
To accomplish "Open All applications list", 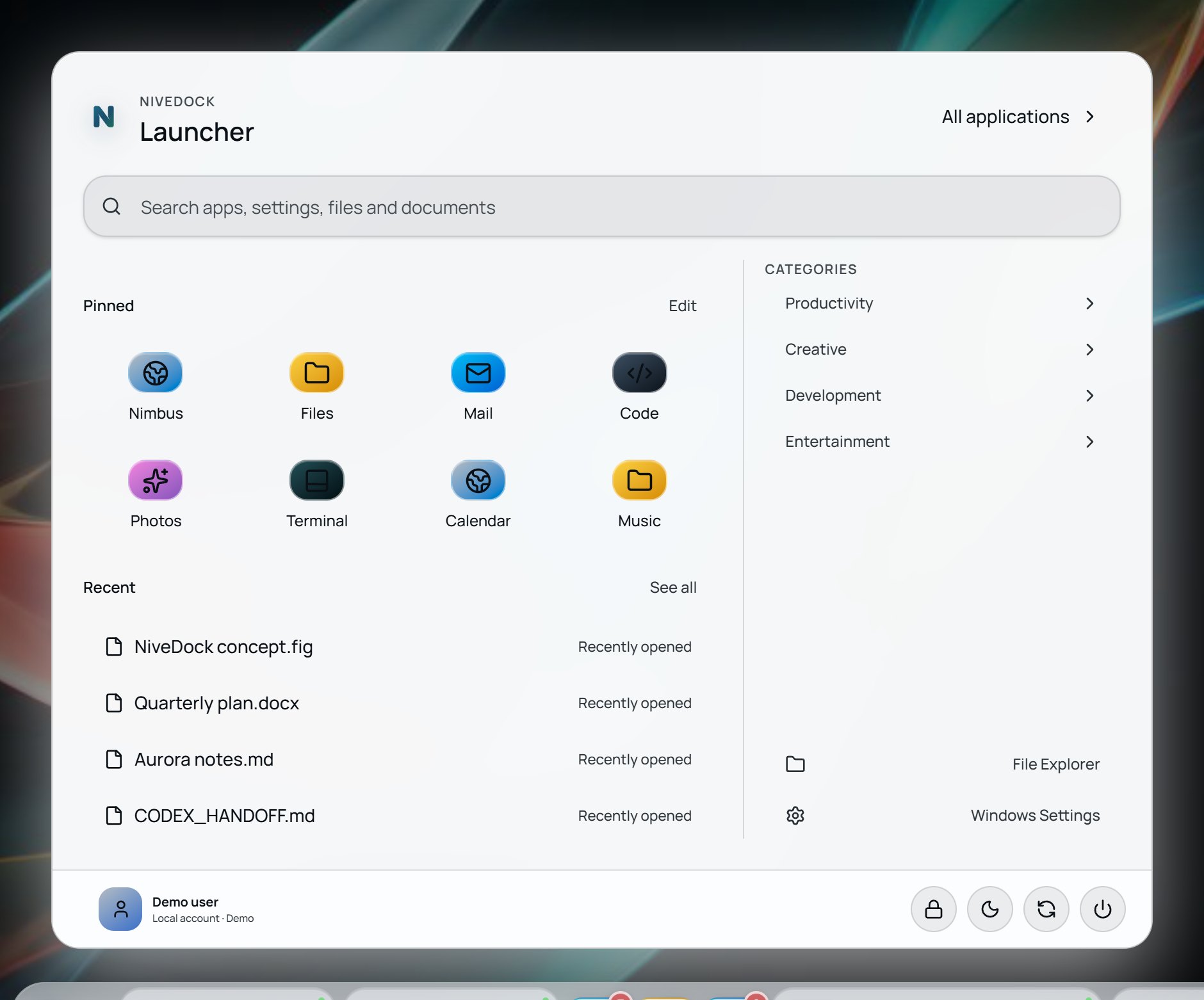I will 1018,117.
